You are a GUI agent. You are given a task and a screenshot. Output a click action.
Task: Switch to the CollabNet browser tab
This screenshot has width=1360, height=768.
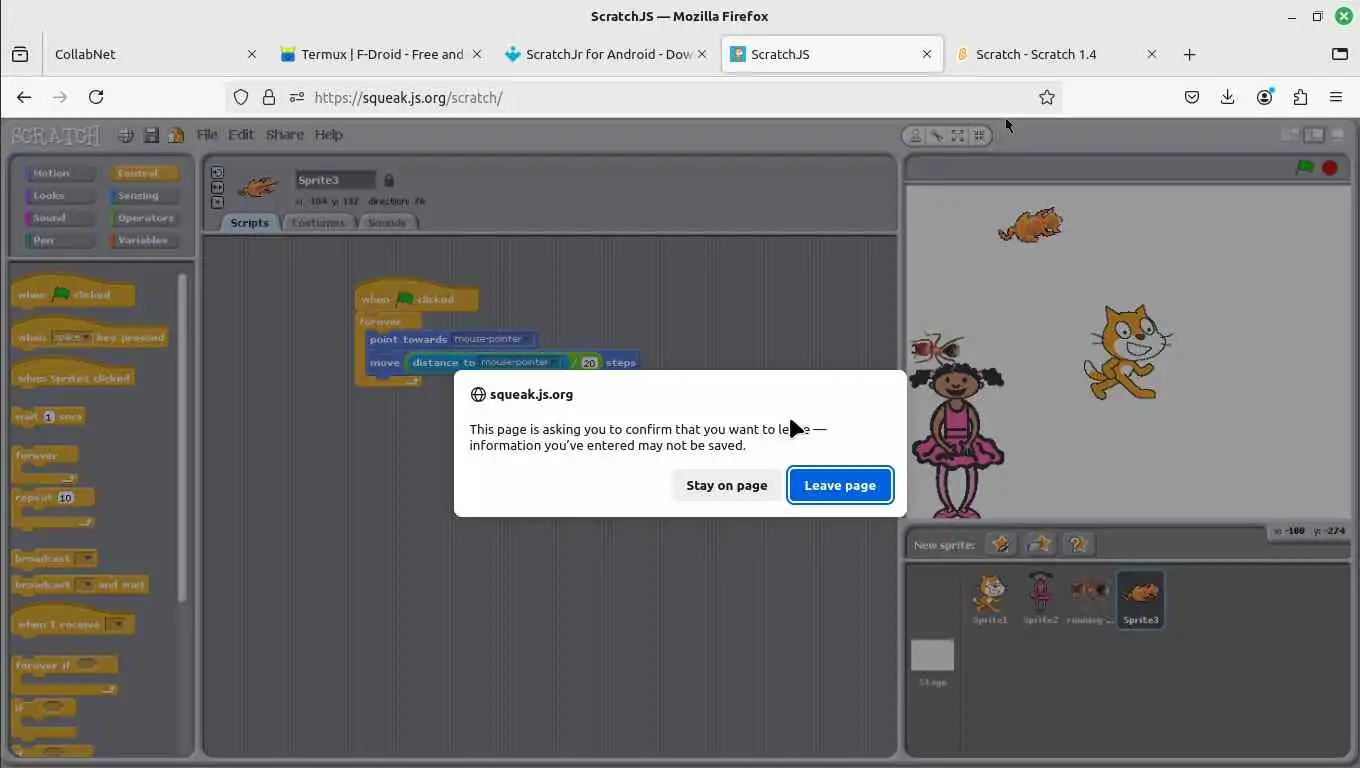point(152,54)
